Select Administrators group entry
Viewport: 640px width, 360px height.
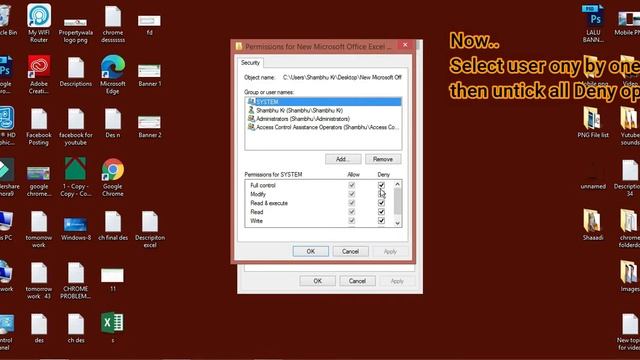click(324, 119)
